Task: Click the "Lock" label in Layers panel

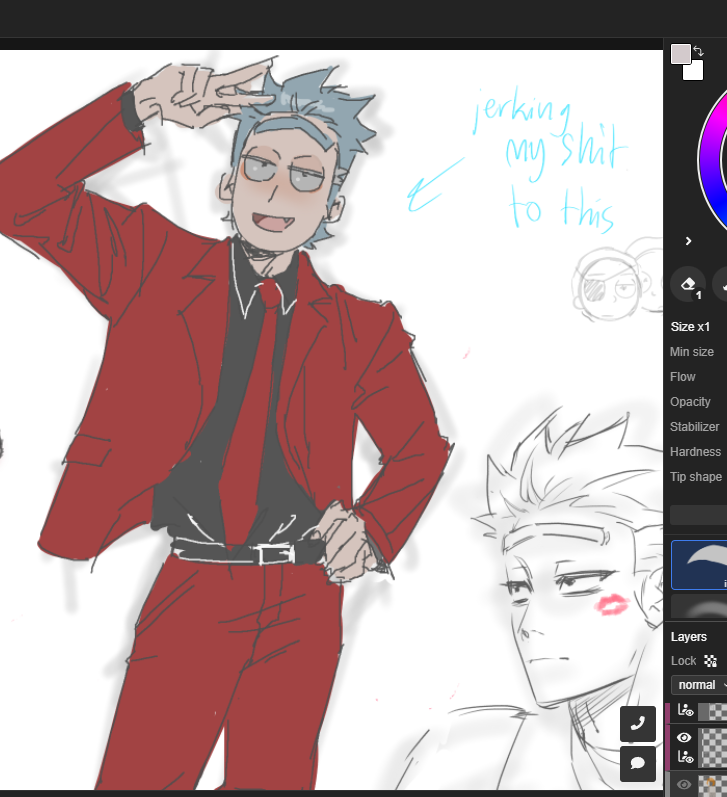Action: [683, 661]
